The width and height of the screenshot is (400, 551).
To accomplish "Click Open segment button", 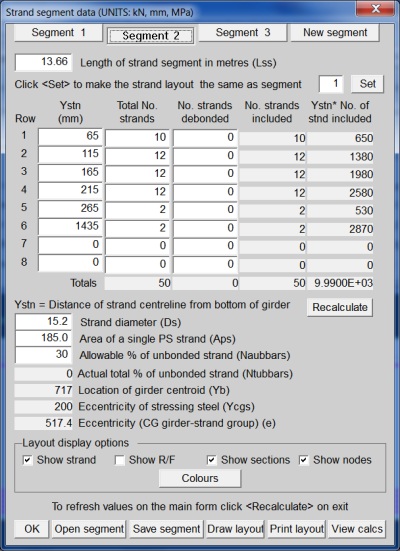I will coord(89,529).
